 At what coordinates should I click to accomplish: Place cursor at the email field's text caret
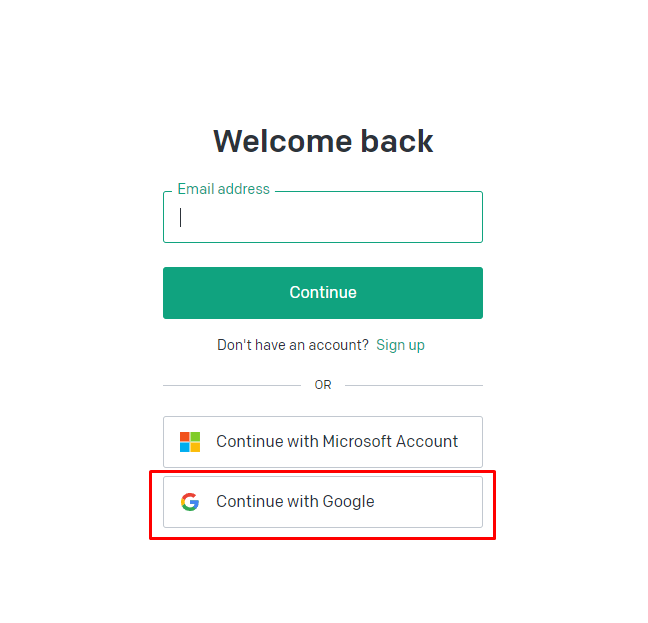click(181, 218)
